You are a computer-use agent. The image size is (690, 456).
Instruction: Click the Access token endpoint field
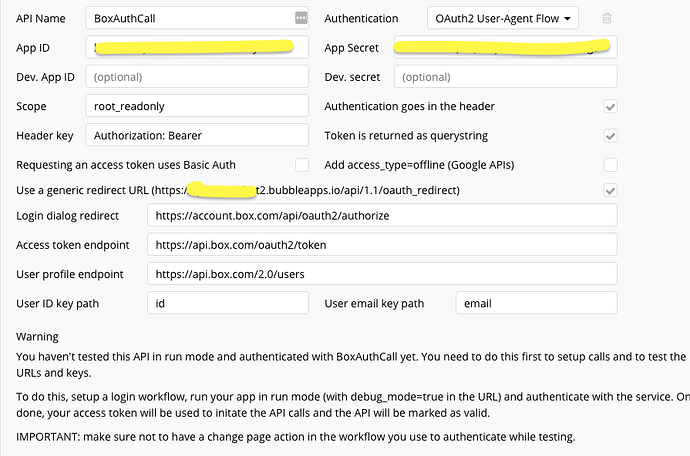[x=382, y=245]
